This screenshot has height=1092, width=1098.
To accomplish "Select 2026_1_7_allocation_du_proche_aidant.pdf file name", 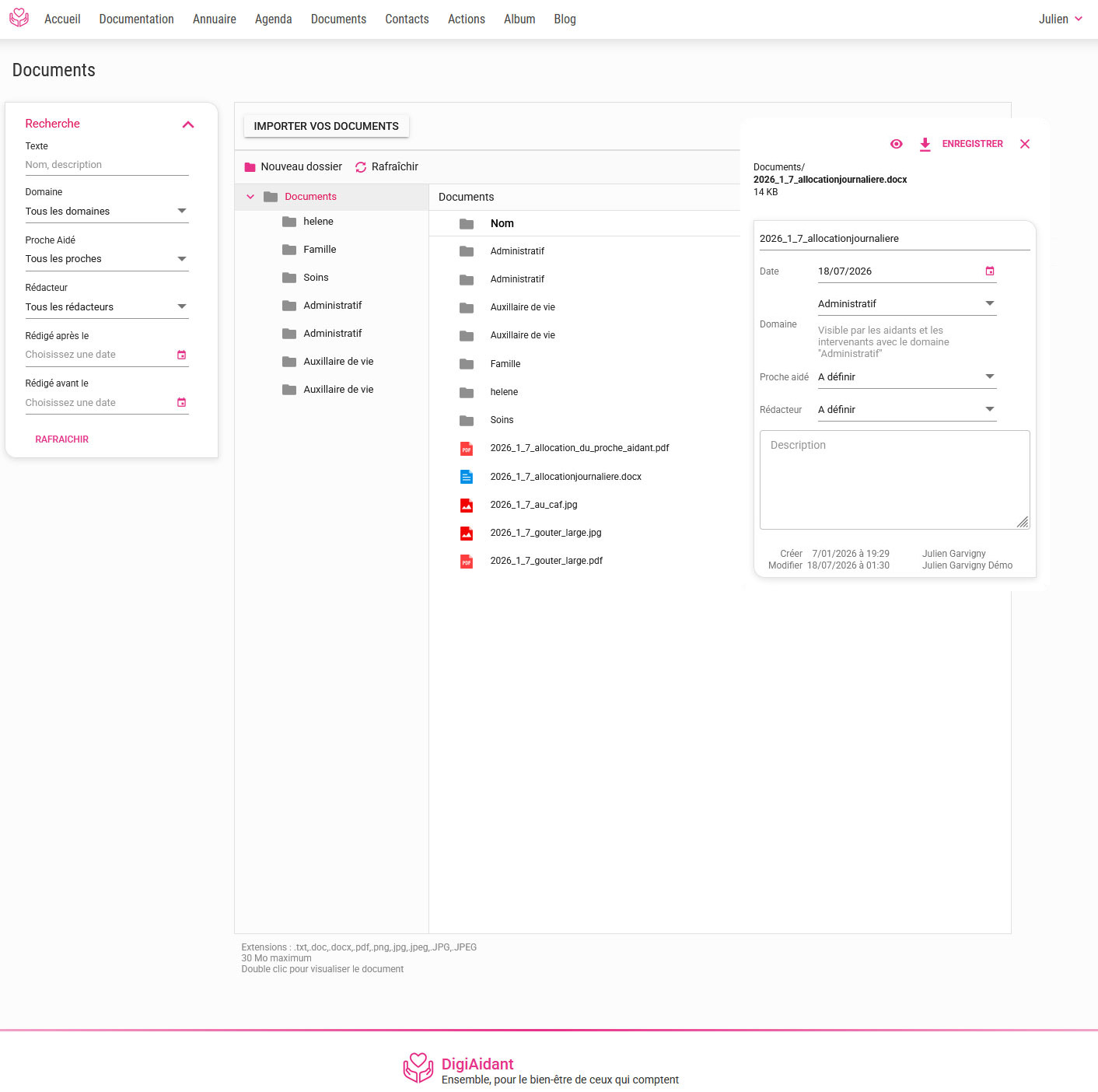I will click(x=580, y=448).
